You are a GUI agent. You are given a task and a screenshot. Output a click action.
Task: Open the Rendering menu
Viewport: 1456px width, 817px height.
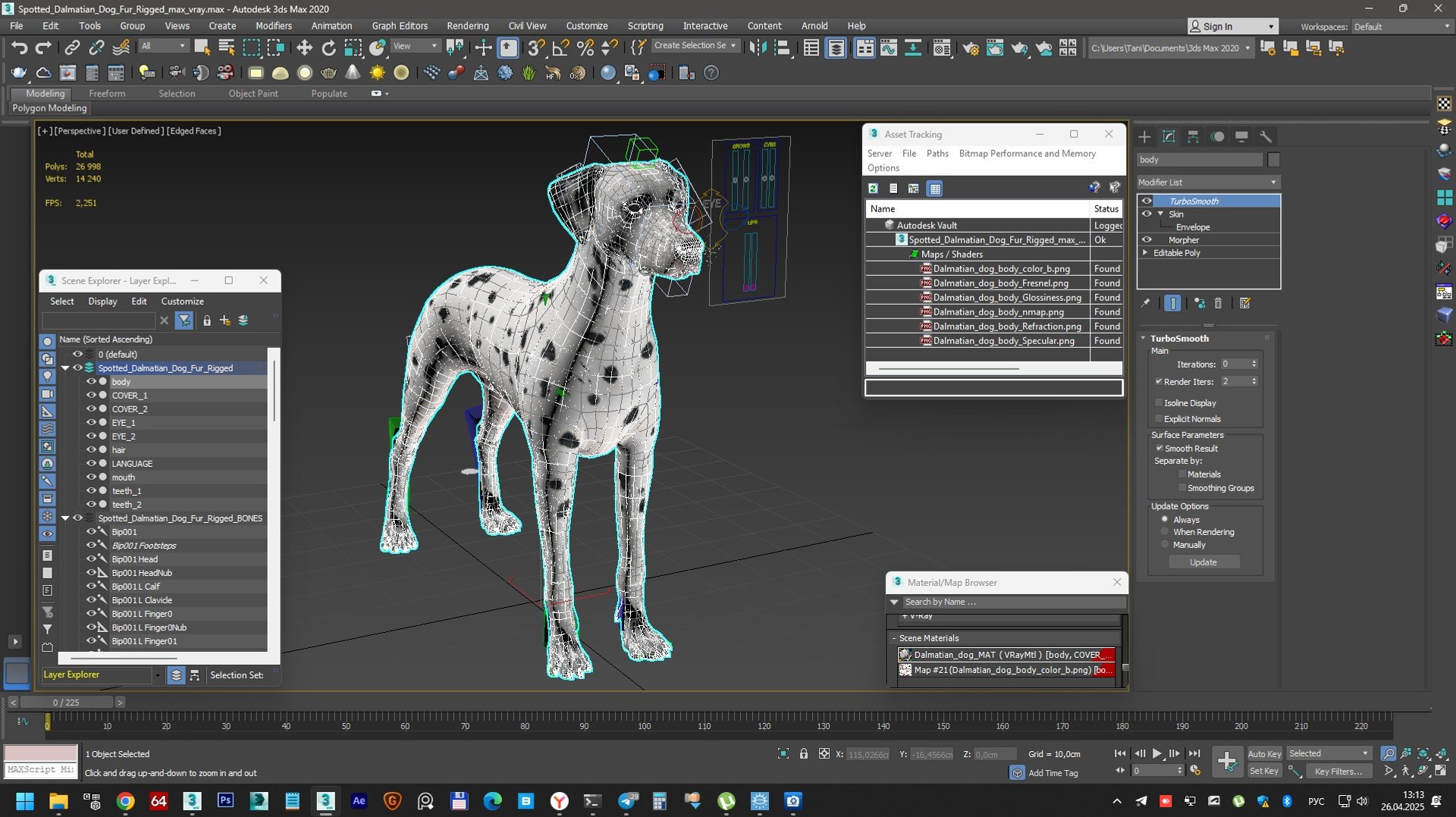pos(467,25)
